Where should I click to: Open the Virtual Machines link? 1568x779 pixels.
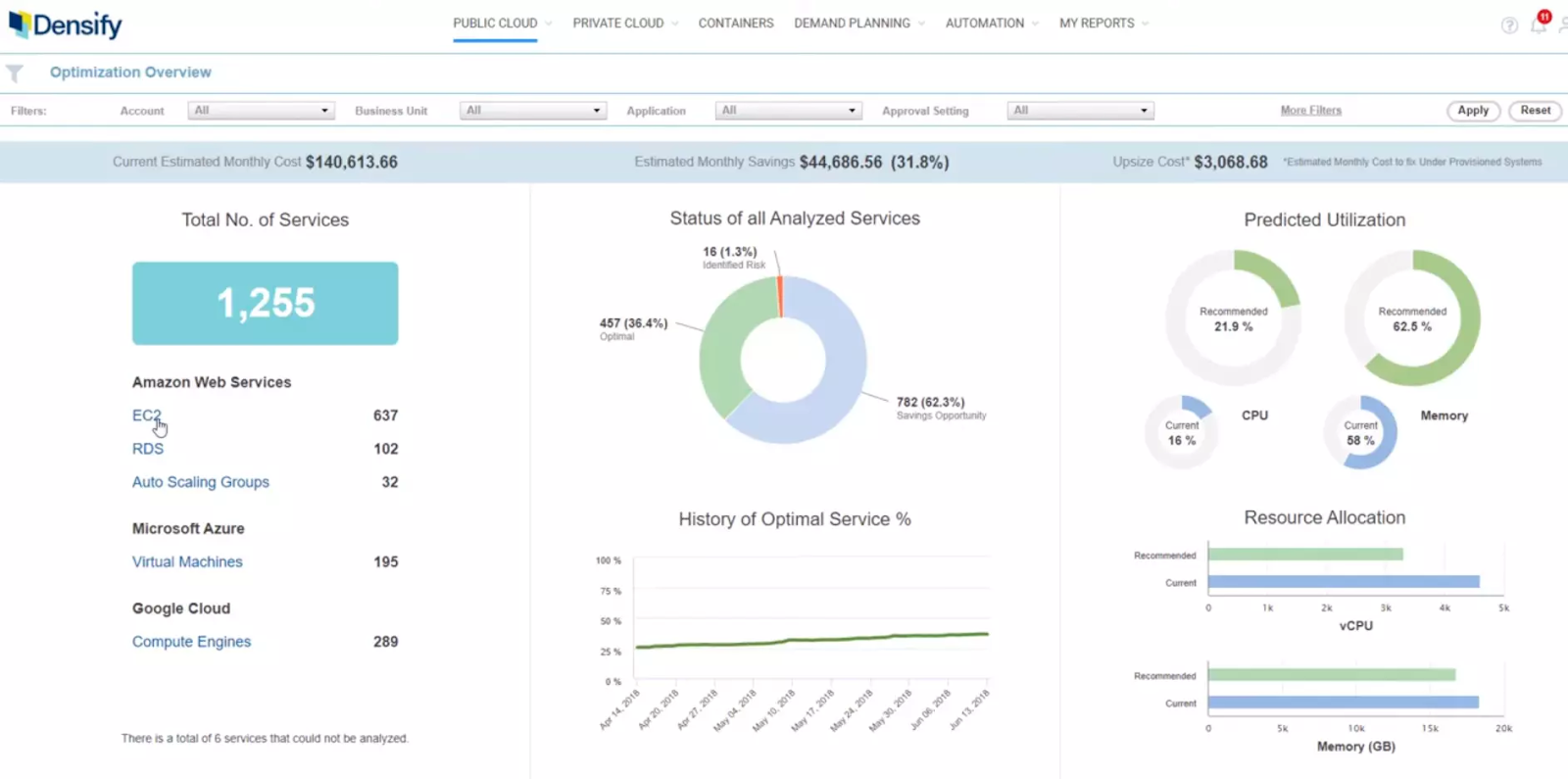pos(187,561)
